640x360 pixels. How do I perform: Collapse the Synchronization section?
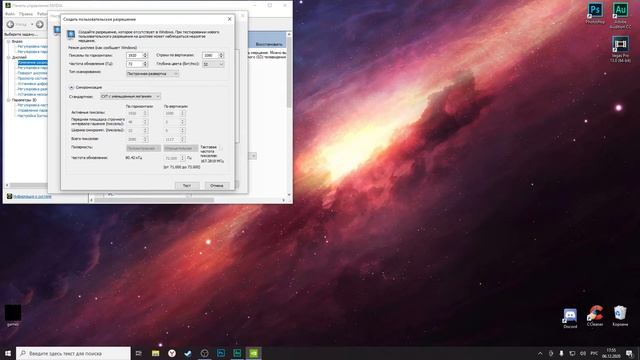71,87
